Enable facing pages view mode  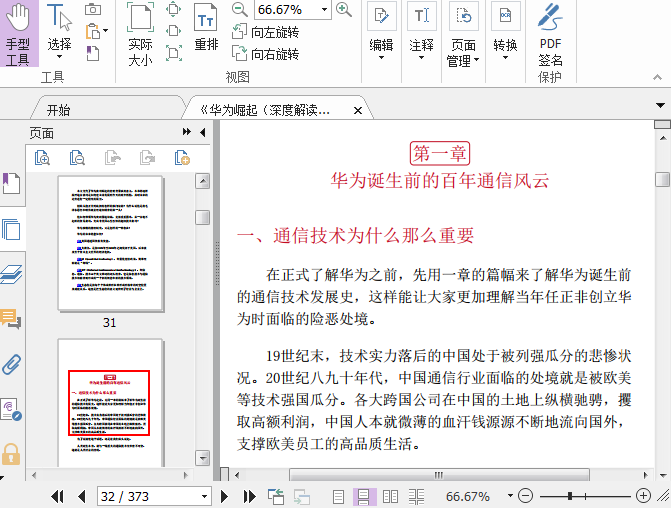coord(390,496)
